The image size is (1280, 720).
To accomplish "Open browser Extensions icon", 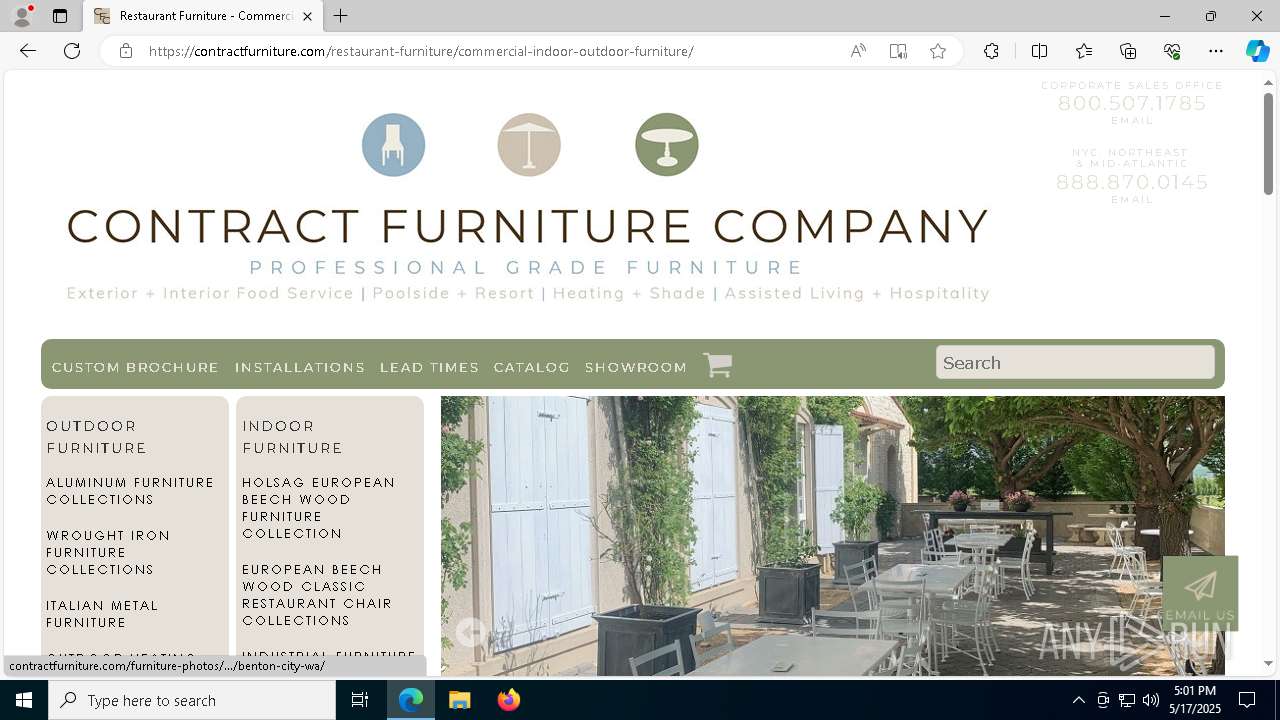I will 991,51.
